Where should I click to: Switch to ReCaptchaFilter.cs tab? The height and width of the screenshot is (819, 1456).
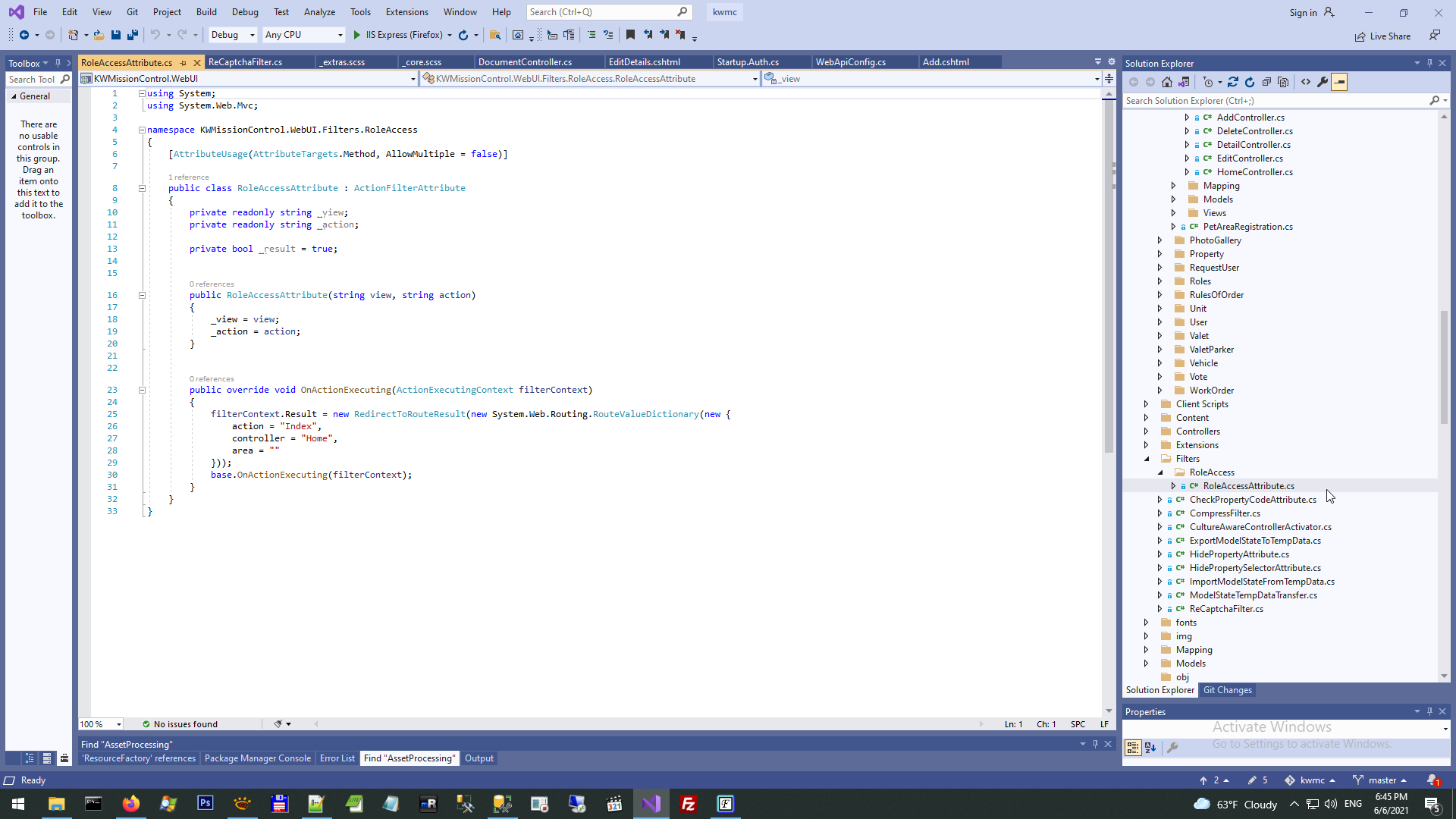pyautogui.click(x=245, y=62)
